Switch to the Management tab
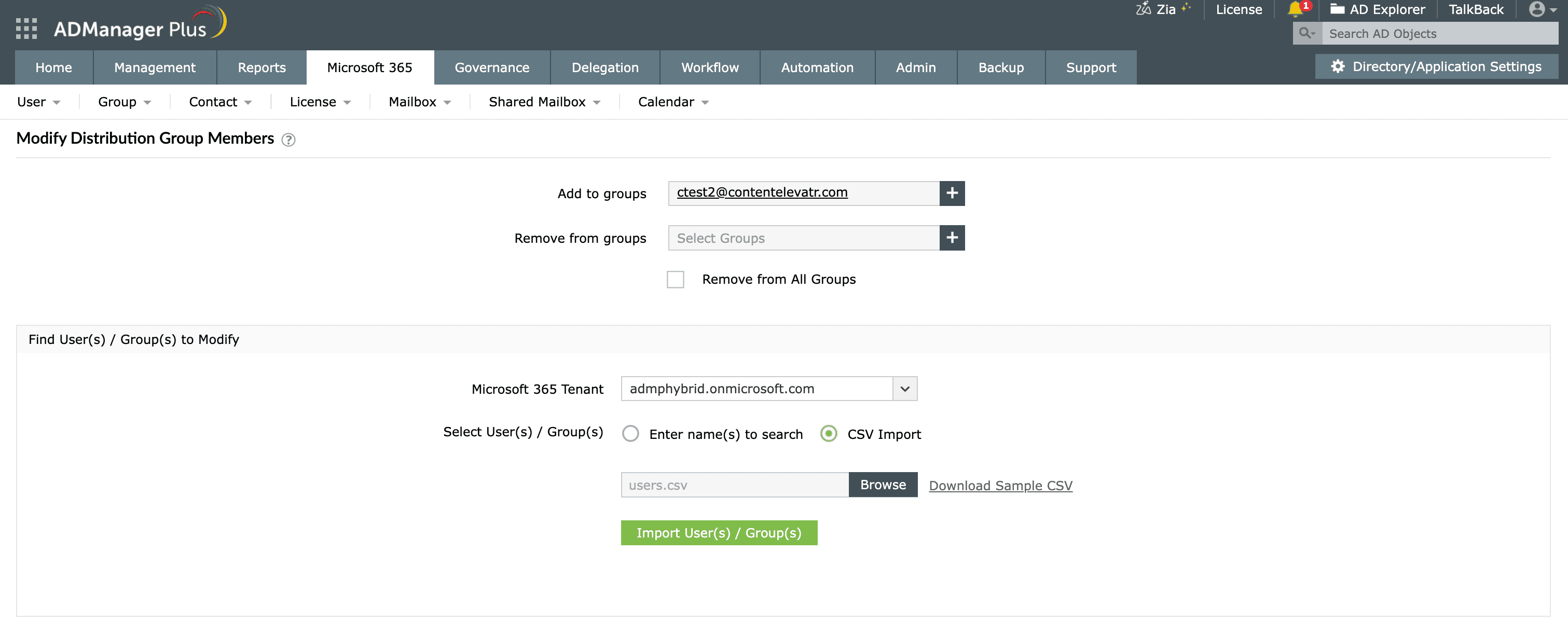Screen dimensions: 1568x635 (155, 67)
